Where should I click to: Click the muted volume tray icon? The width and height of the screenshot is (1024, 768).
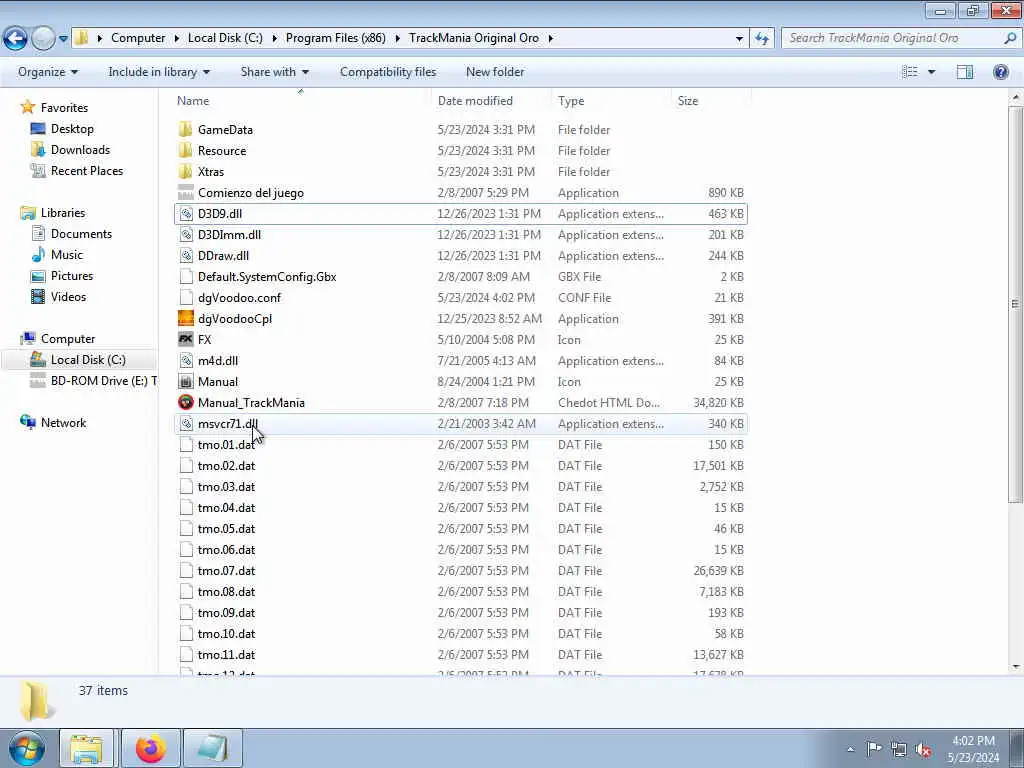[x=923, y=749]
